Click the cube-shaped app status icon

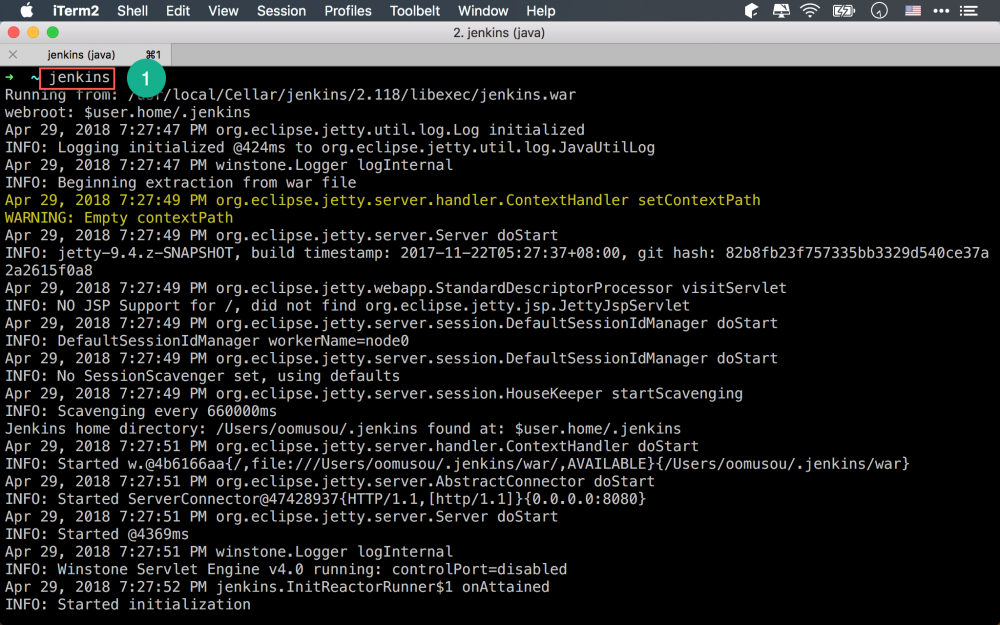(x=751, y=11)
